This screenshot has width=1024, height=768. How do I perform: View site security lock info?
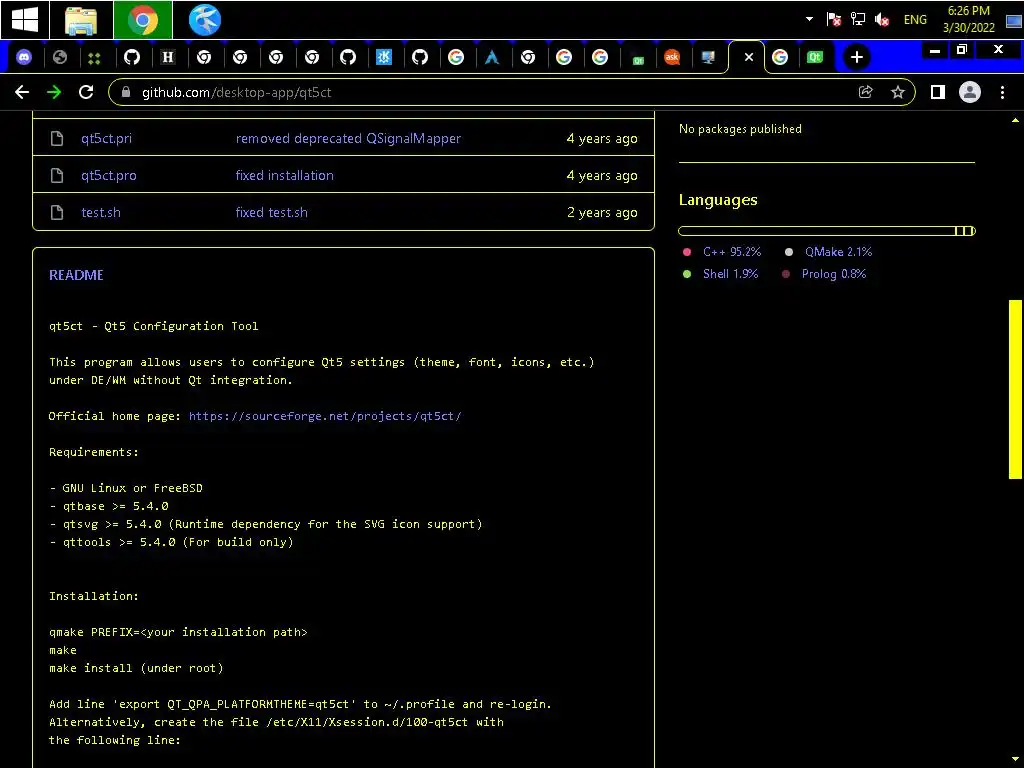126,92
